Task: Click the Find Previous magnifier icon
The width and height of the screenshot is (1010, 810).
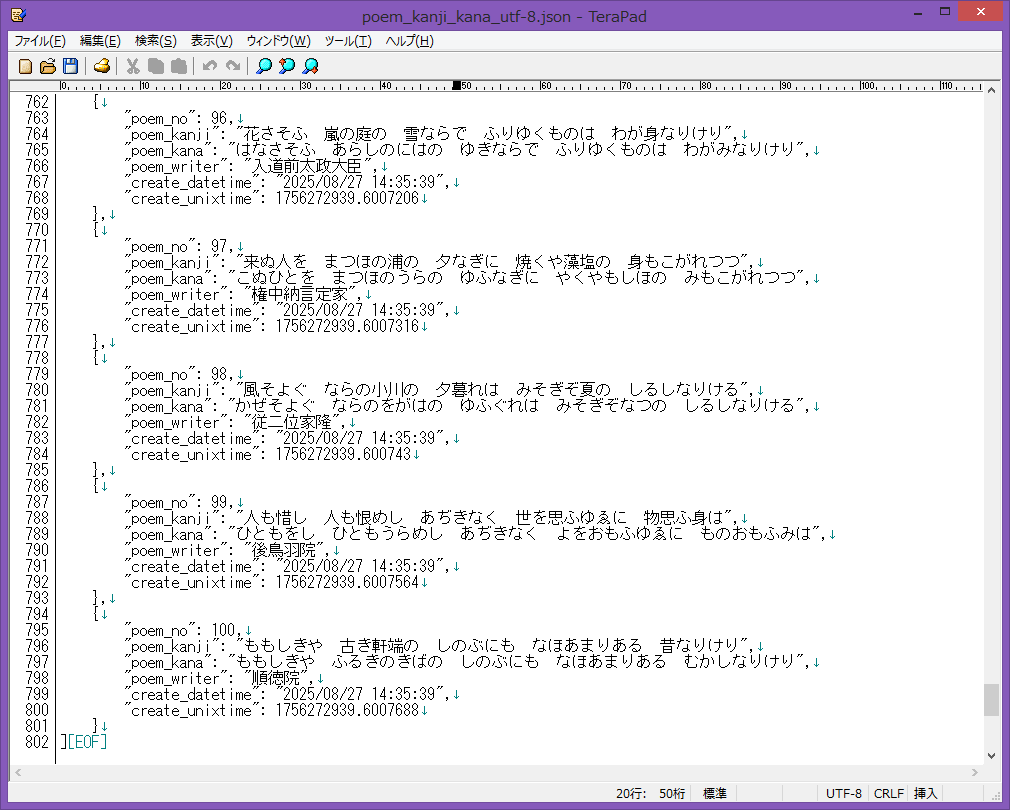Action: pos(287,66)
